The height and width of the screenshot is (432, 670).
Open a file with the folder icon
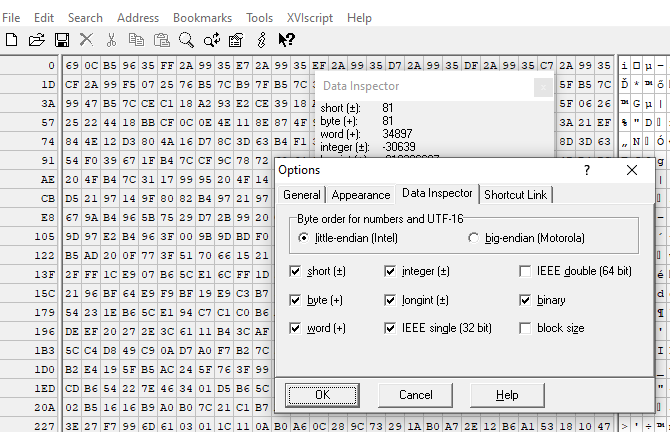37,40
